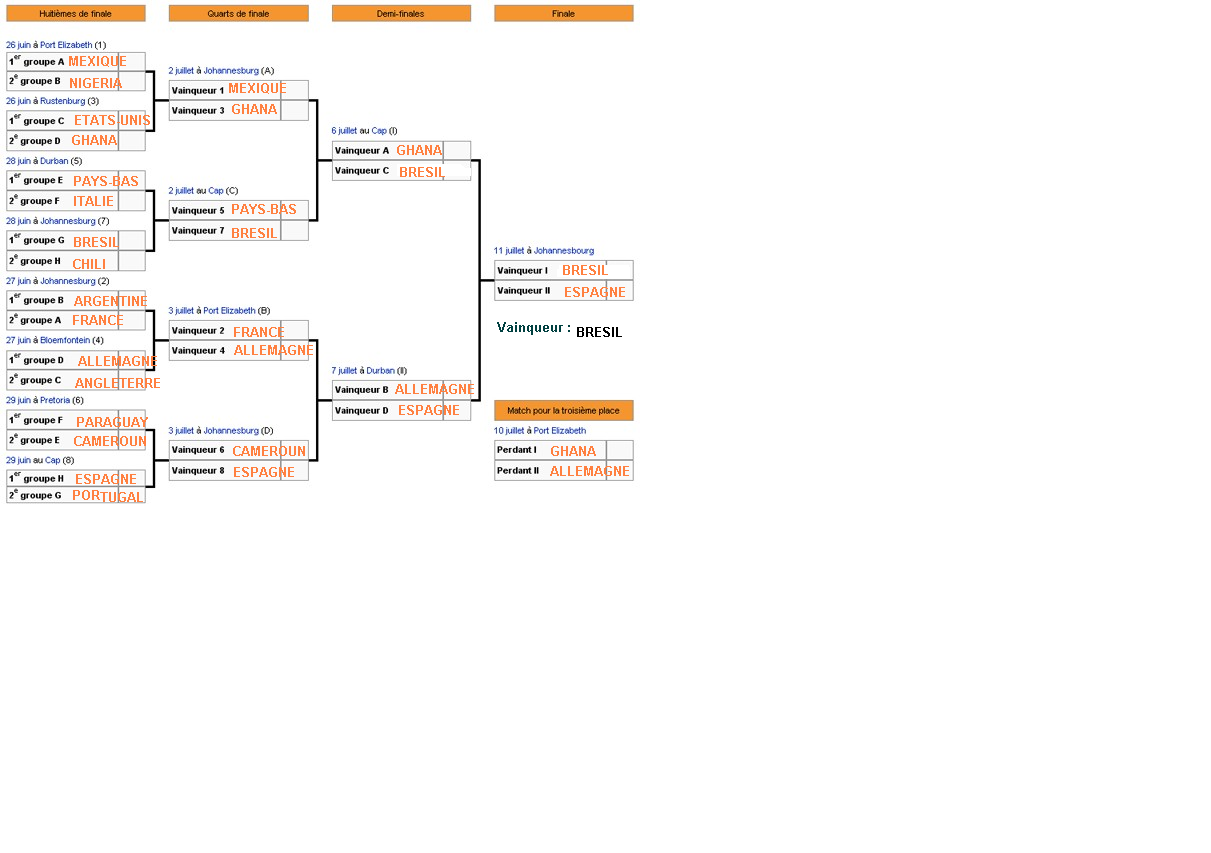Select PORTUGAL in the 2e groupe G row
Image resolution: width=1211 pixels, height=853 pixels.
point(107,496)
